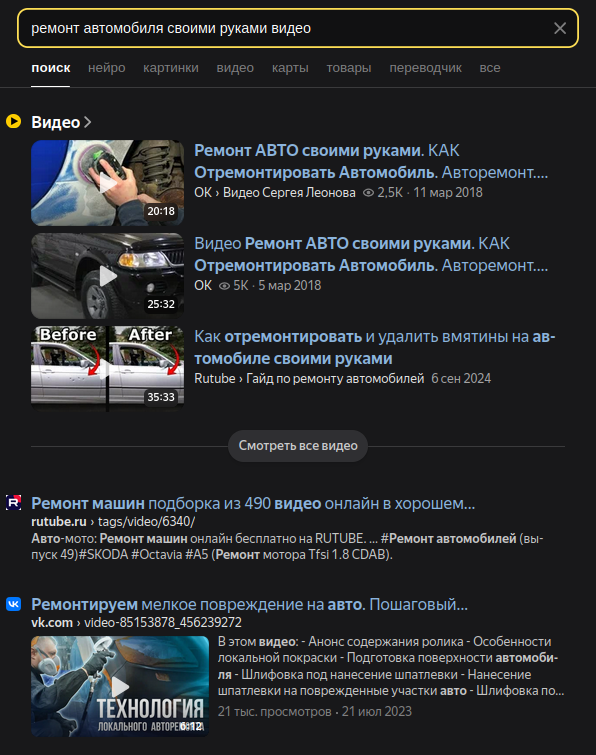
Task: Play the 25:32 black SUV video thumbnail
Action: [107, 276]
